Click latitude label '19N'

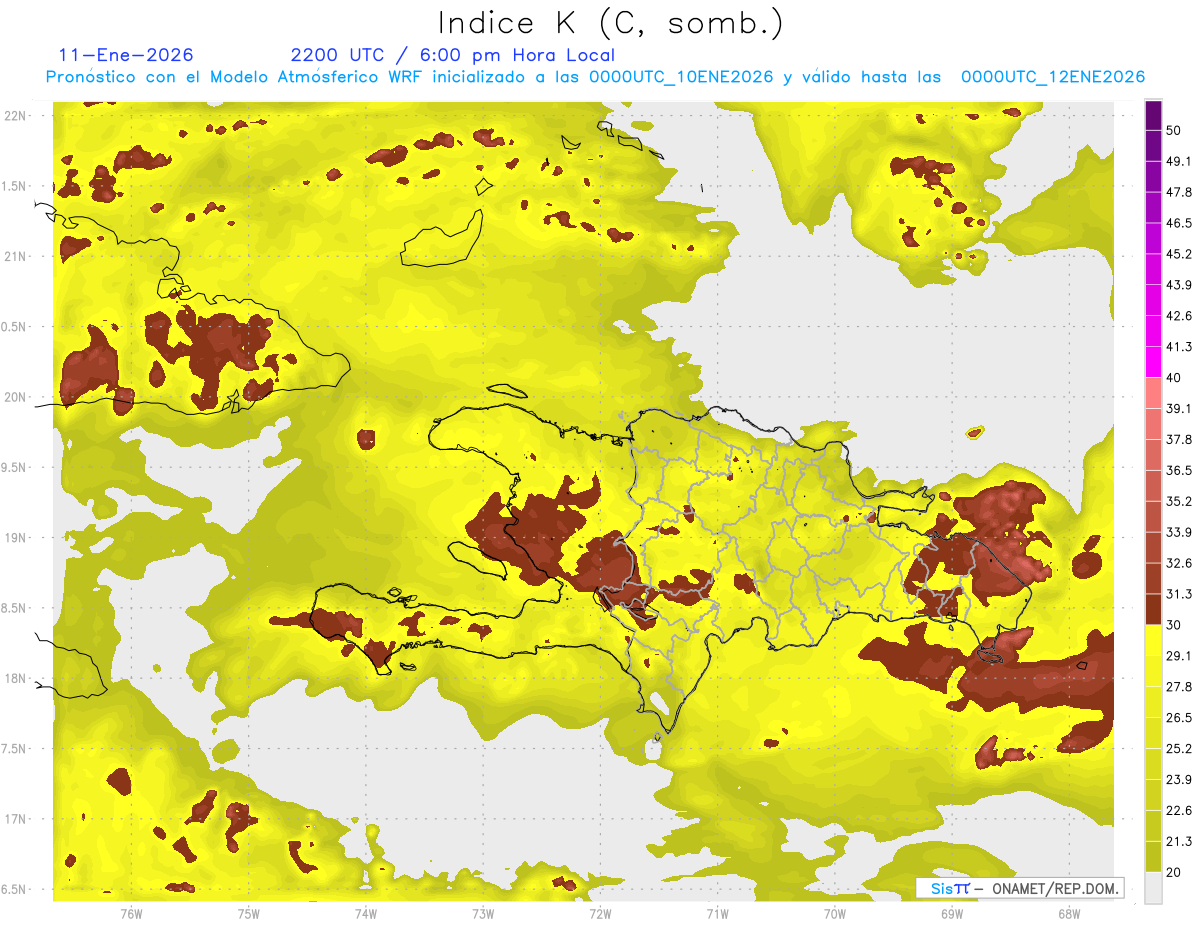[16, 538]
